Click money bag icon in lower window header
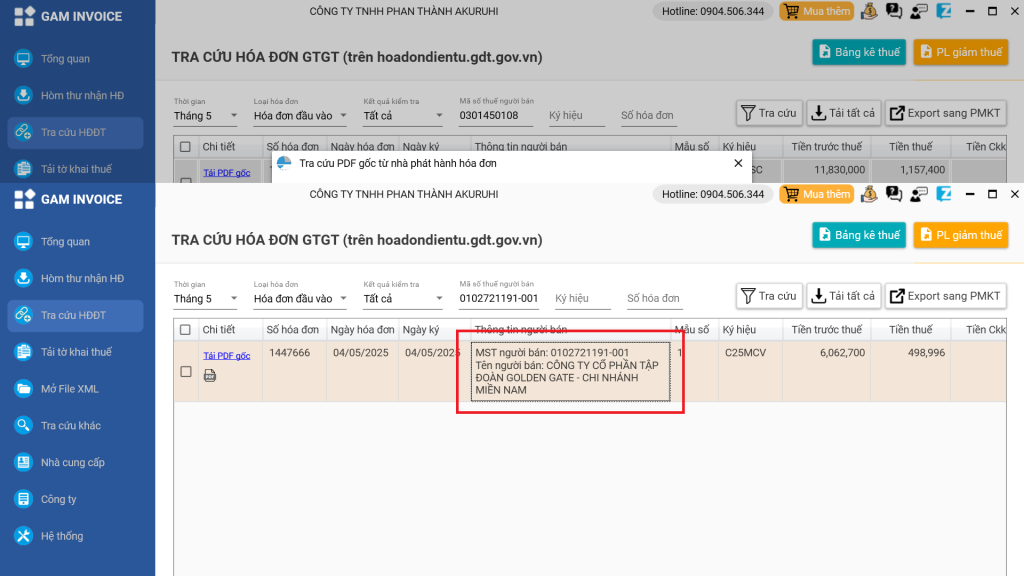Image resolution: width=1024 pixels, height=576 pixels. pos(869,194)
